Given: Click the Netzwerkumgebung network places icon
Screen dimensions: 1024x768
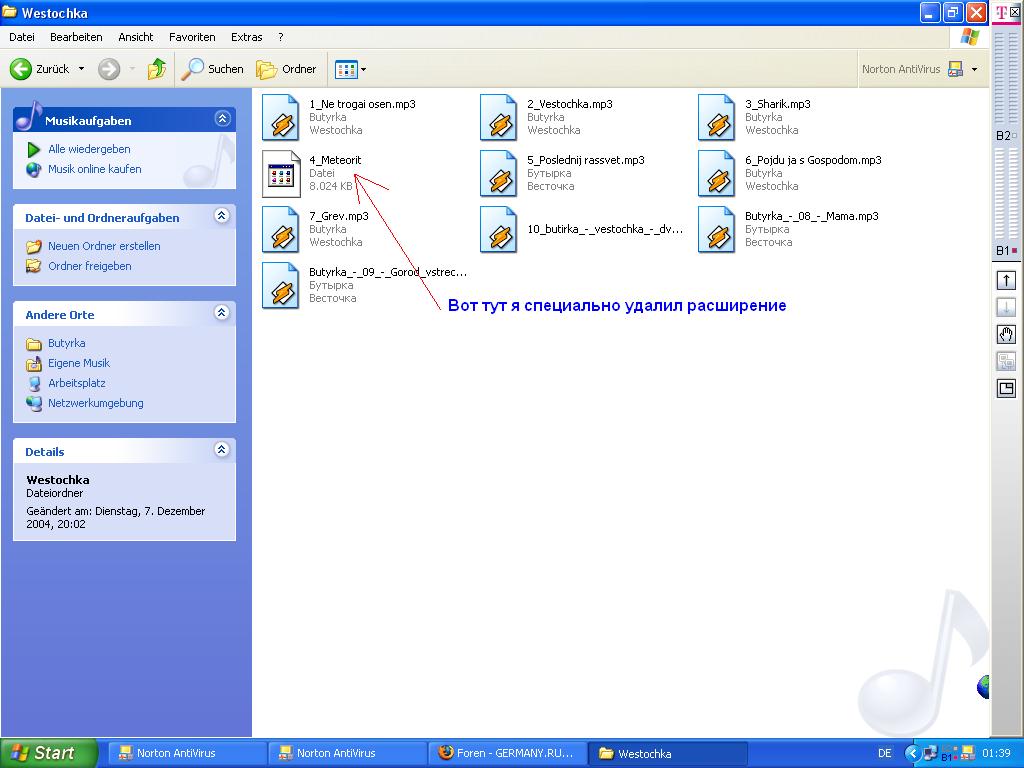Looking at the screenshot, I should tap(34, 403).
